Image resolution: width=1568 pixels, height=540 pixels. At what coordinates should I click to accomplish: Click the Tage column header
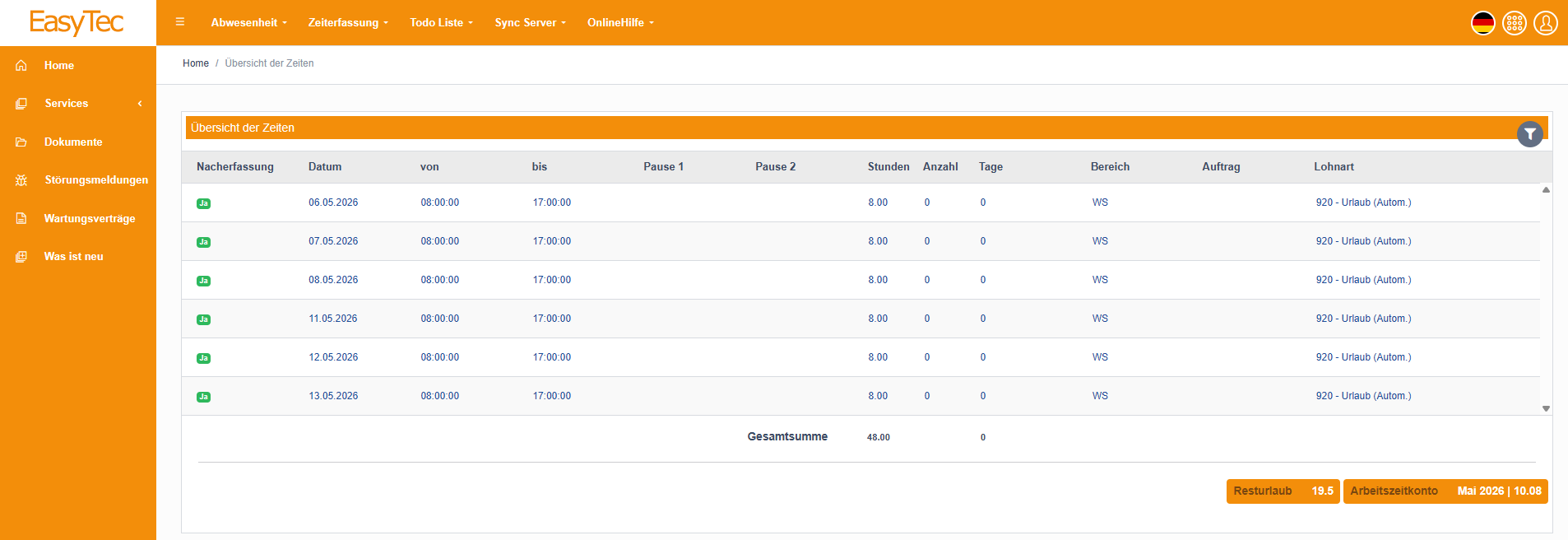pos(990,166)
